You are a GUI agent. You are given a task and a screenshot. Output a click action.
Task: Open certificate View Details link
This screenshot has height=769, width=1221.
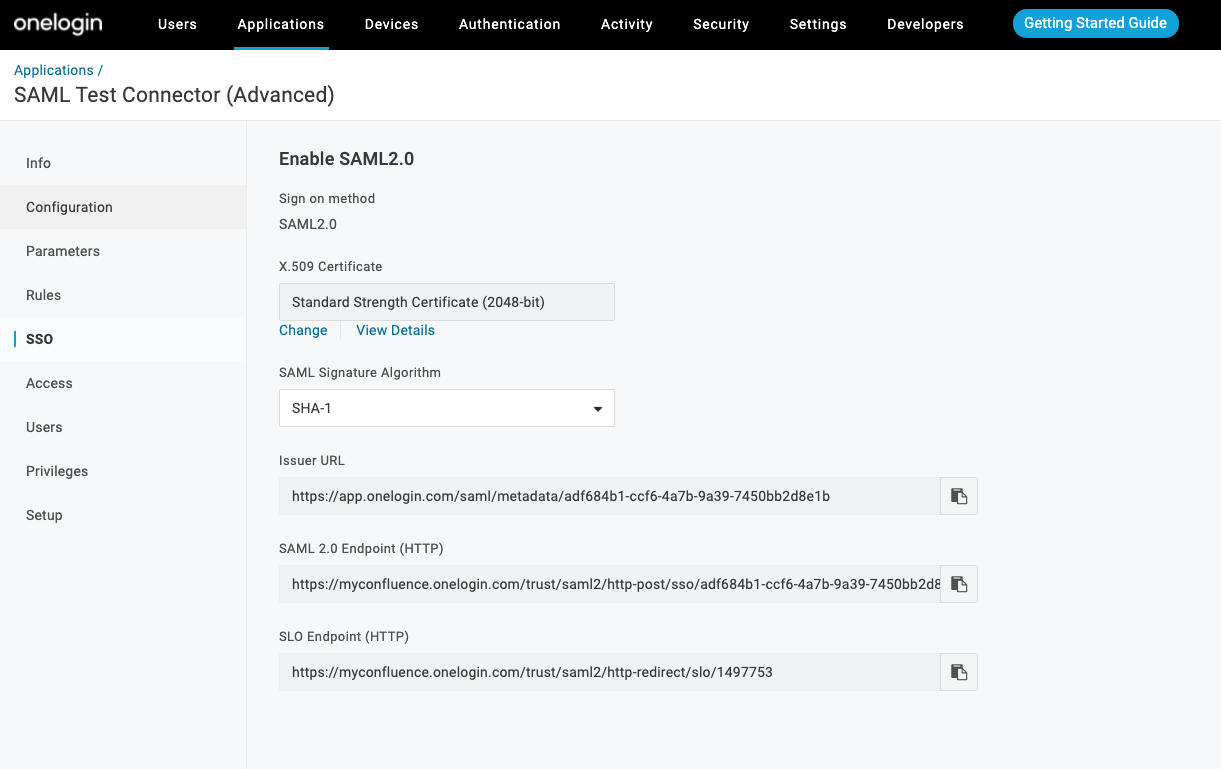395,330
